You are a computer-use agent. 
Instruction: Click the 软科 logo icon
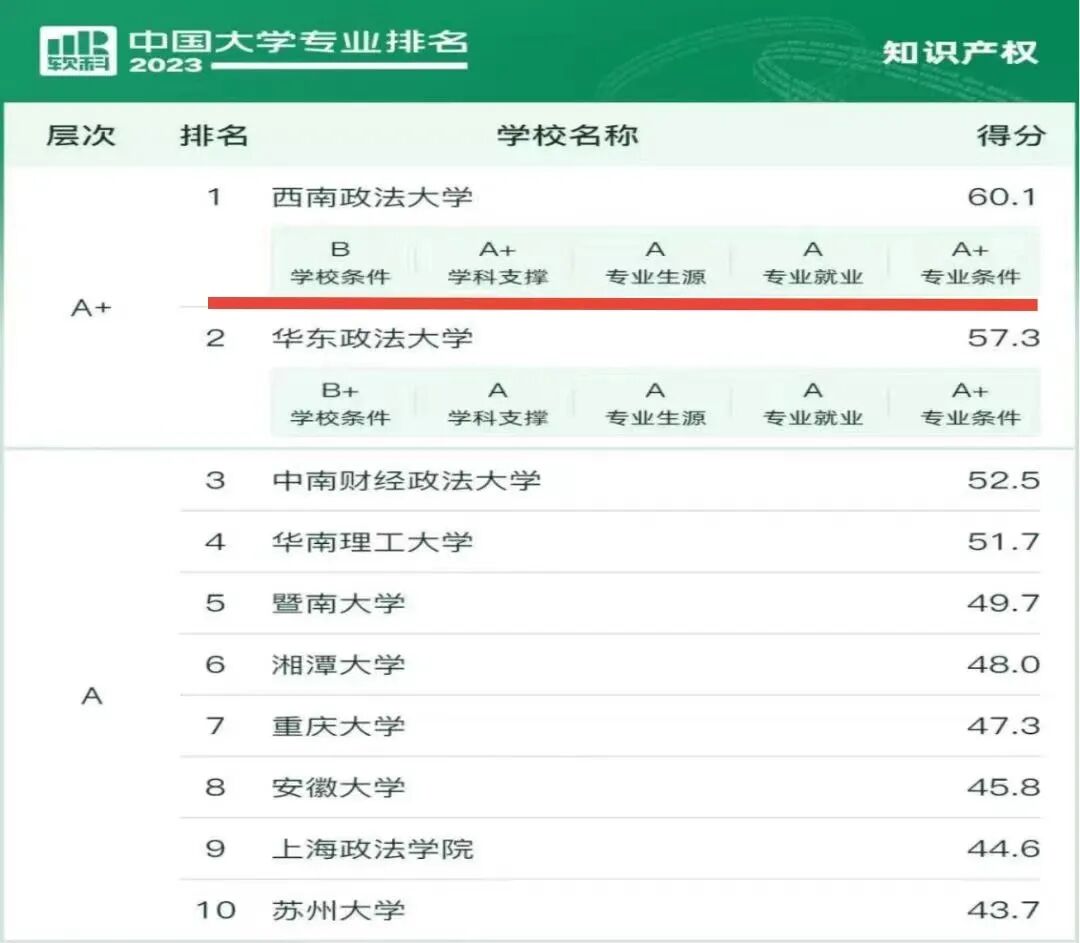(x=78, y=50)
